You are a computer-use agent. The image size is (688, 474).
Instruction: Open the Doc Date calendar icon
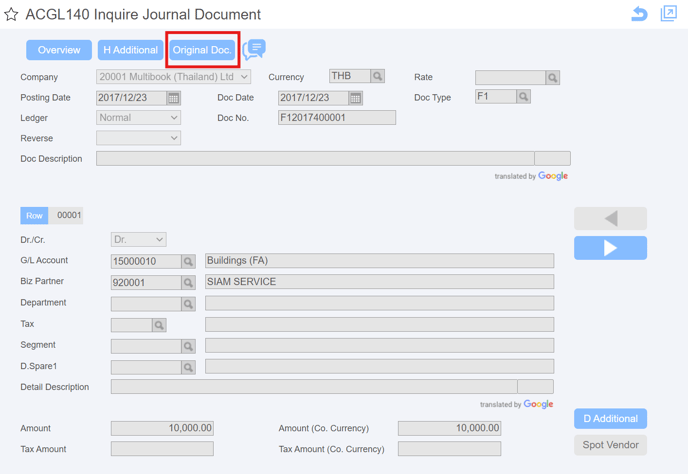tap(355, 98)
